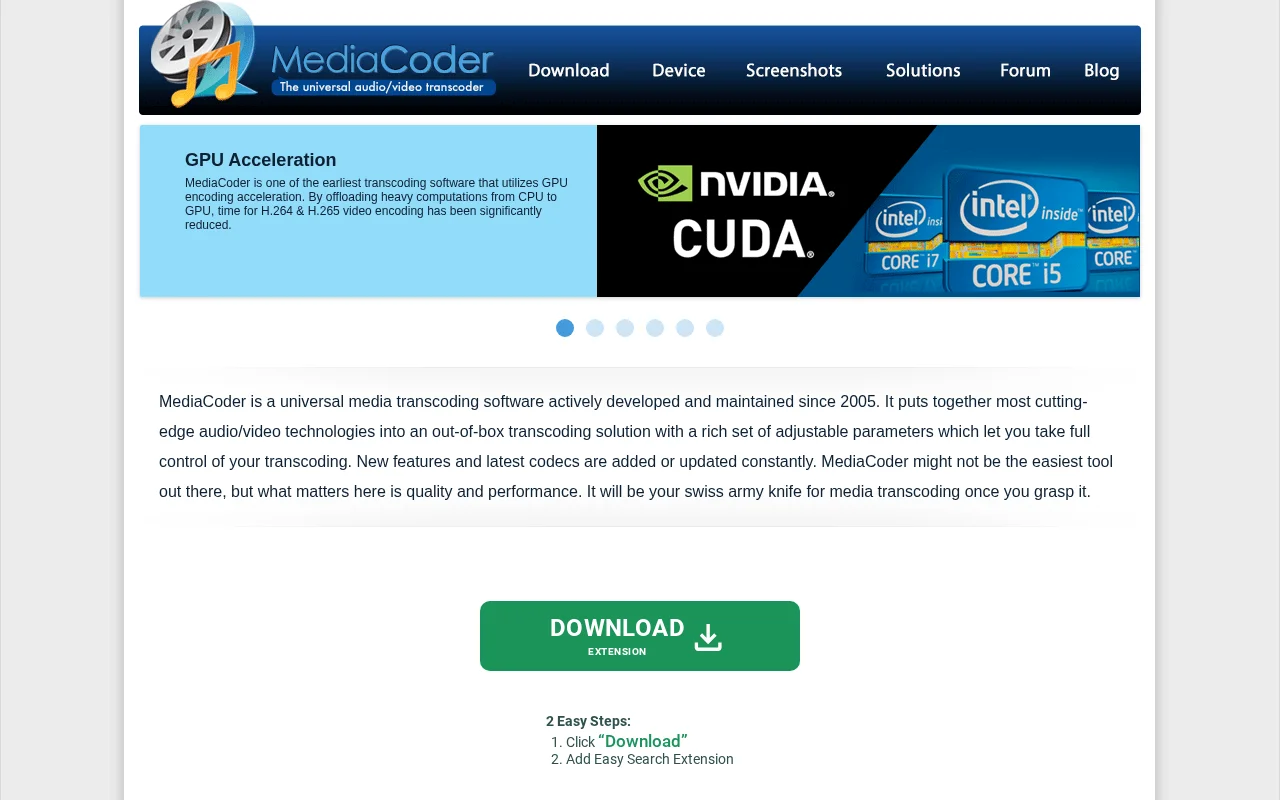
Task: Click the Intel Core i7 badge image
Action: point(908,240)
